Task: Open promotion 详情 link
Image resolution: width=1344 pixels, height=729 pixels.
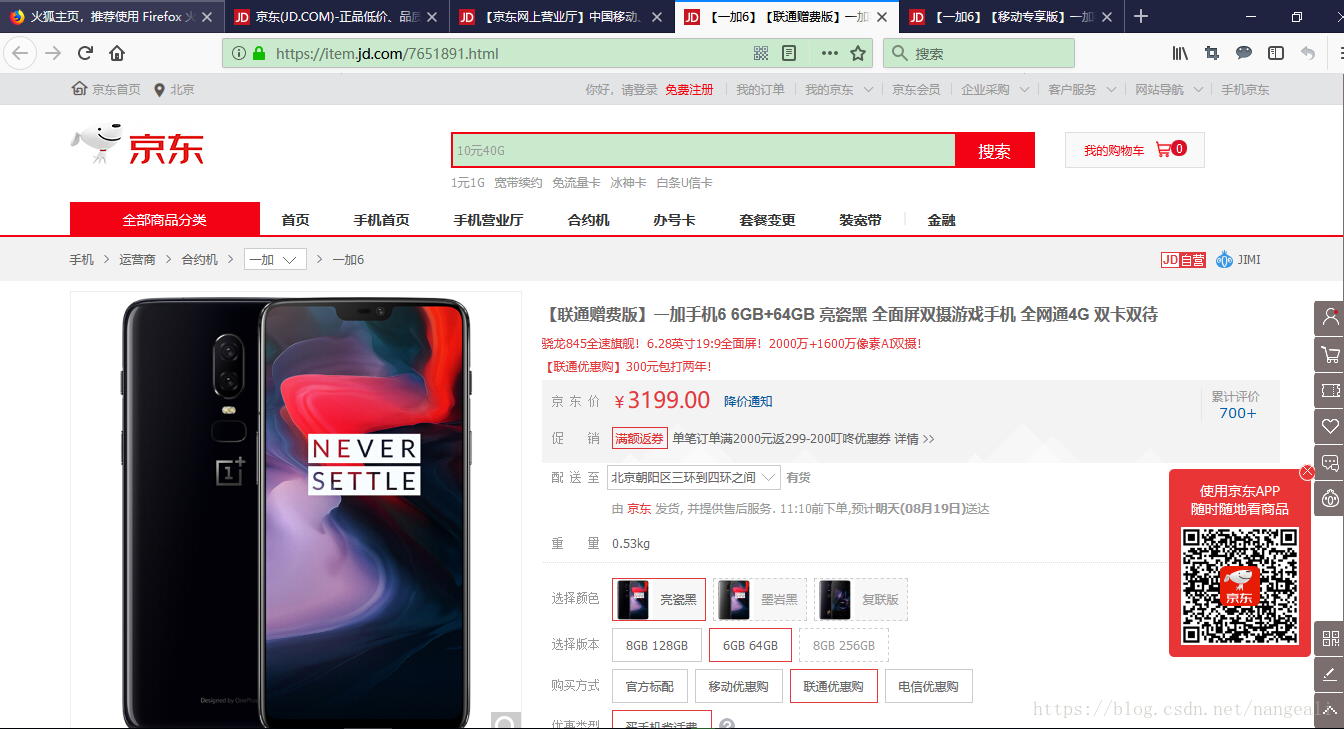Action: click(914, 438)
